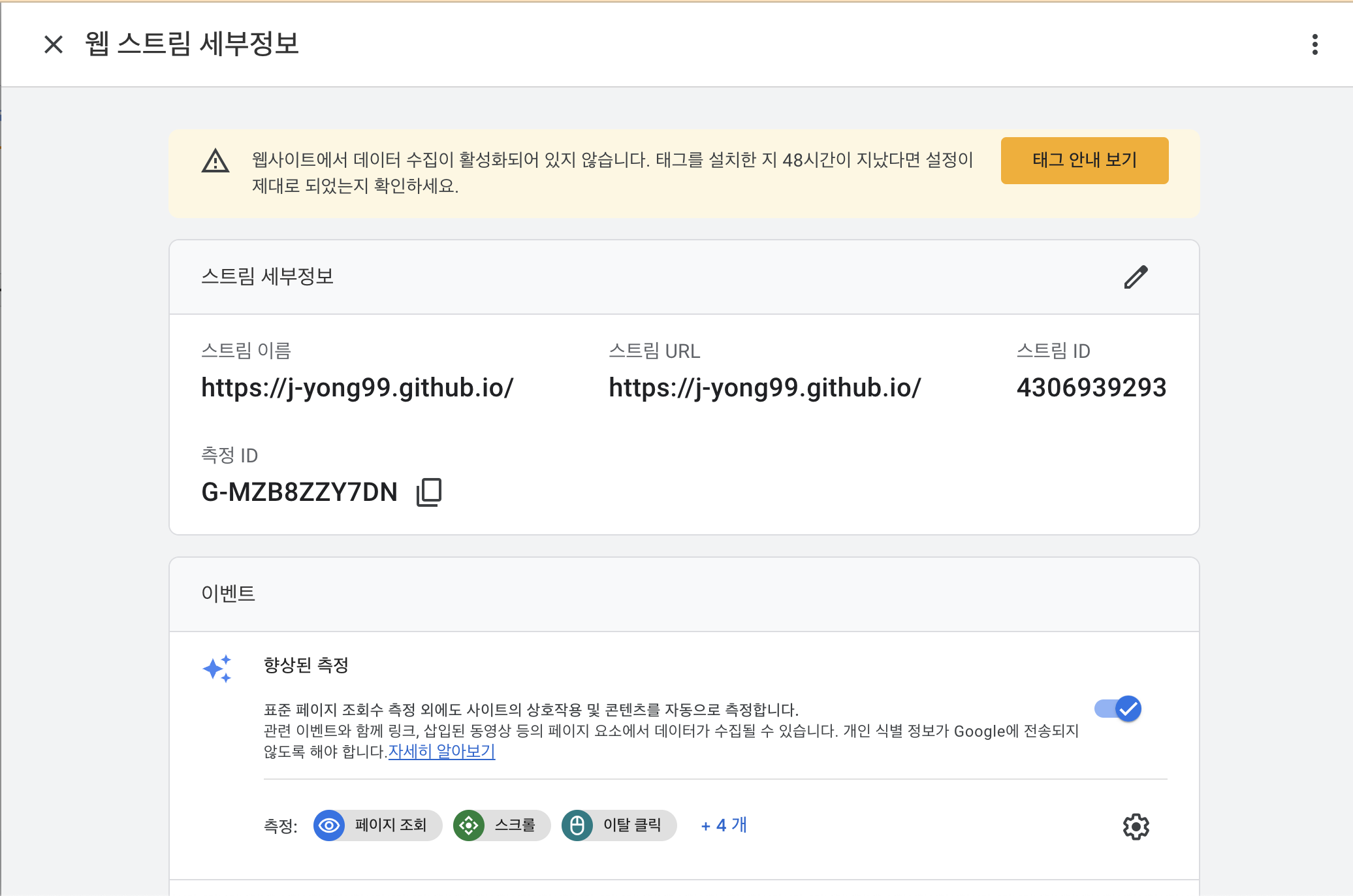Screen dimensions: 1353x896
Task: Click the stream name value
Action: coord(357,388)
